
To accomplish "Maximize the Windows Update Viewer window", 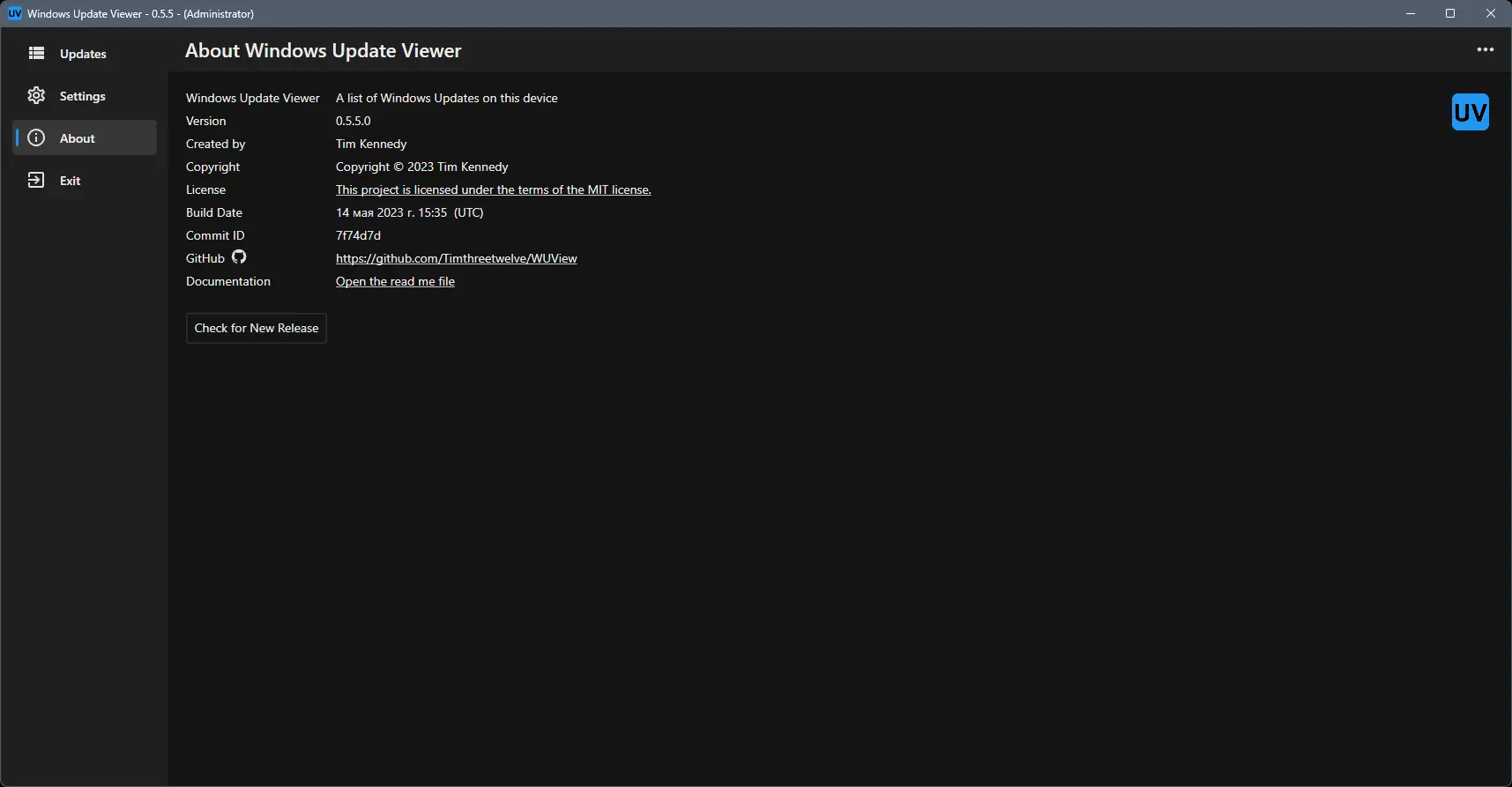I will click(1450, 13).
